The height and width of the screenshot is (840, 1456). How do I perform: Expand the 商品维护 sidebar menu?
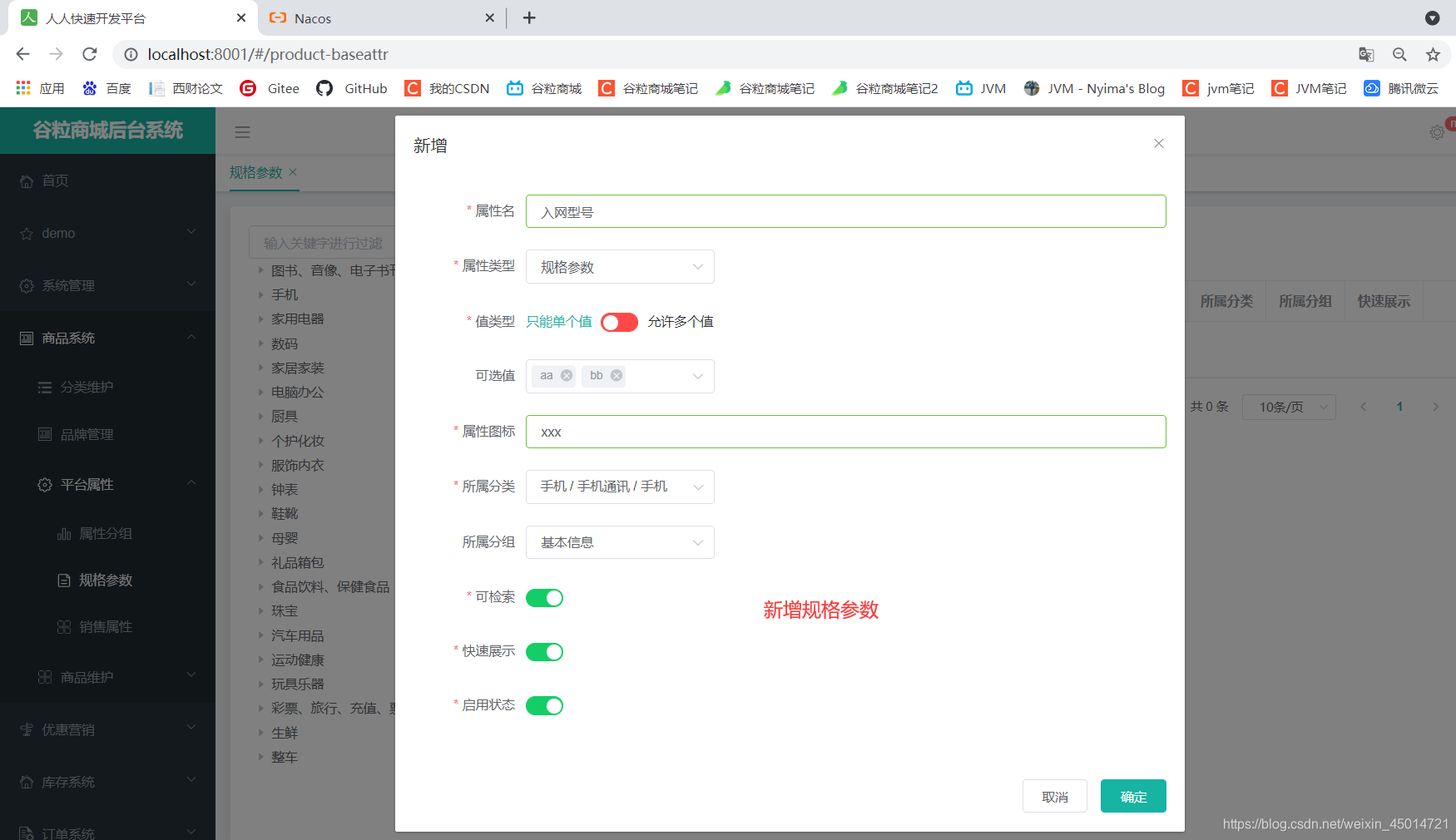pyautogui.click(x=107, y=677)
